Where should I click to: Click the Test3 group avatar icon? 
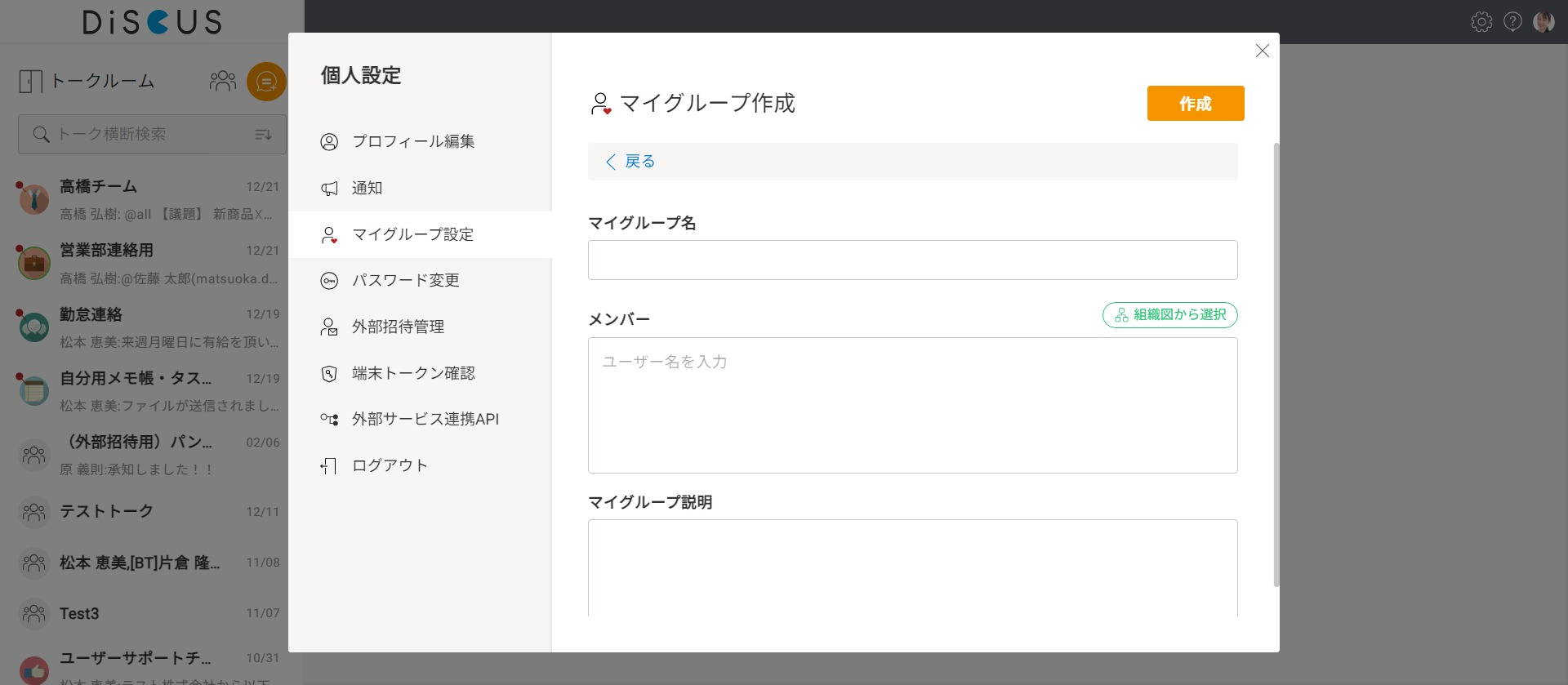pyautogui.click(x=34, y=613)
